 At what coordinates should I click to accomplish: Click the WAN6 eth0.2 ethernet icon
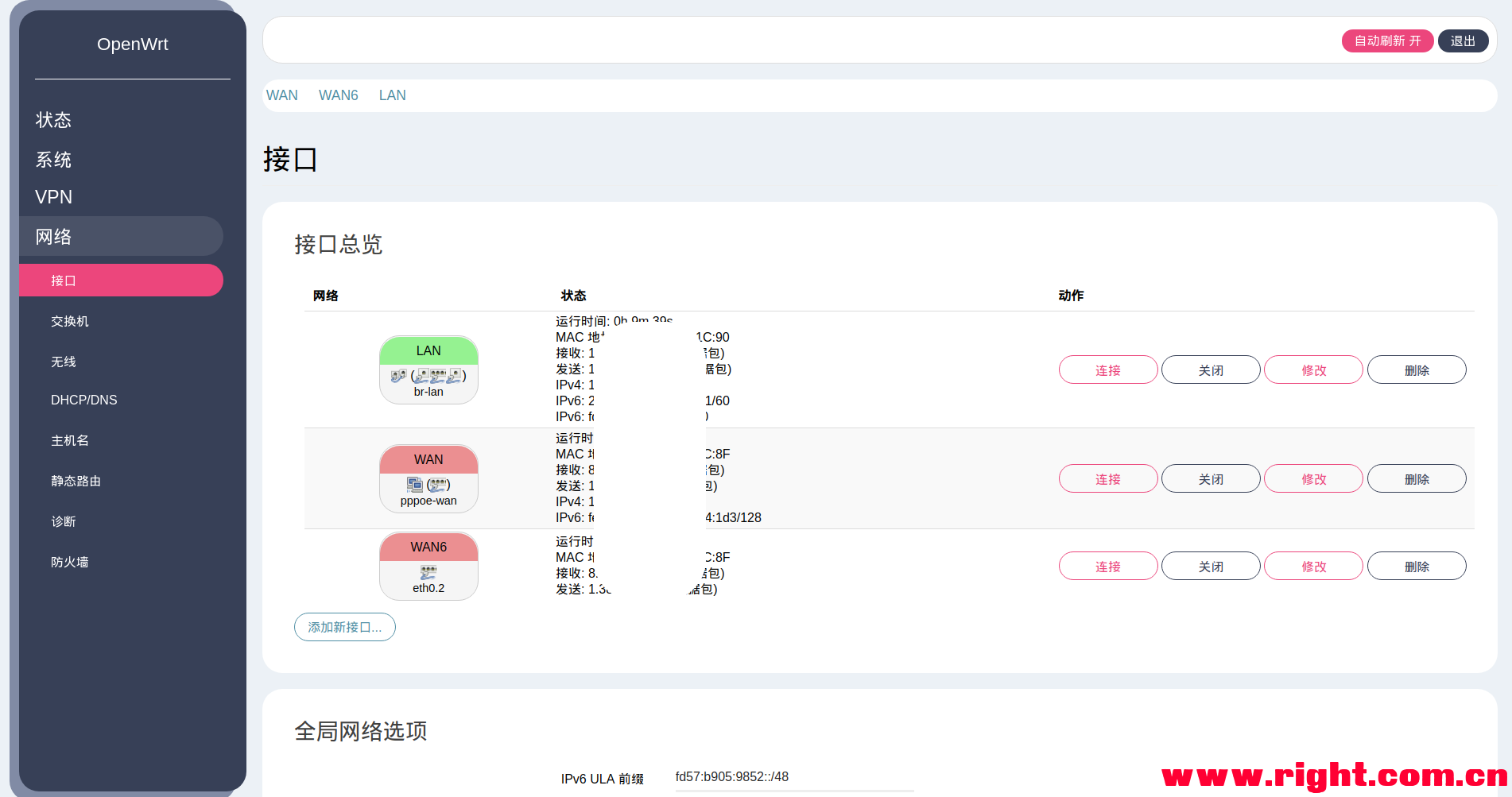point(428,572)
